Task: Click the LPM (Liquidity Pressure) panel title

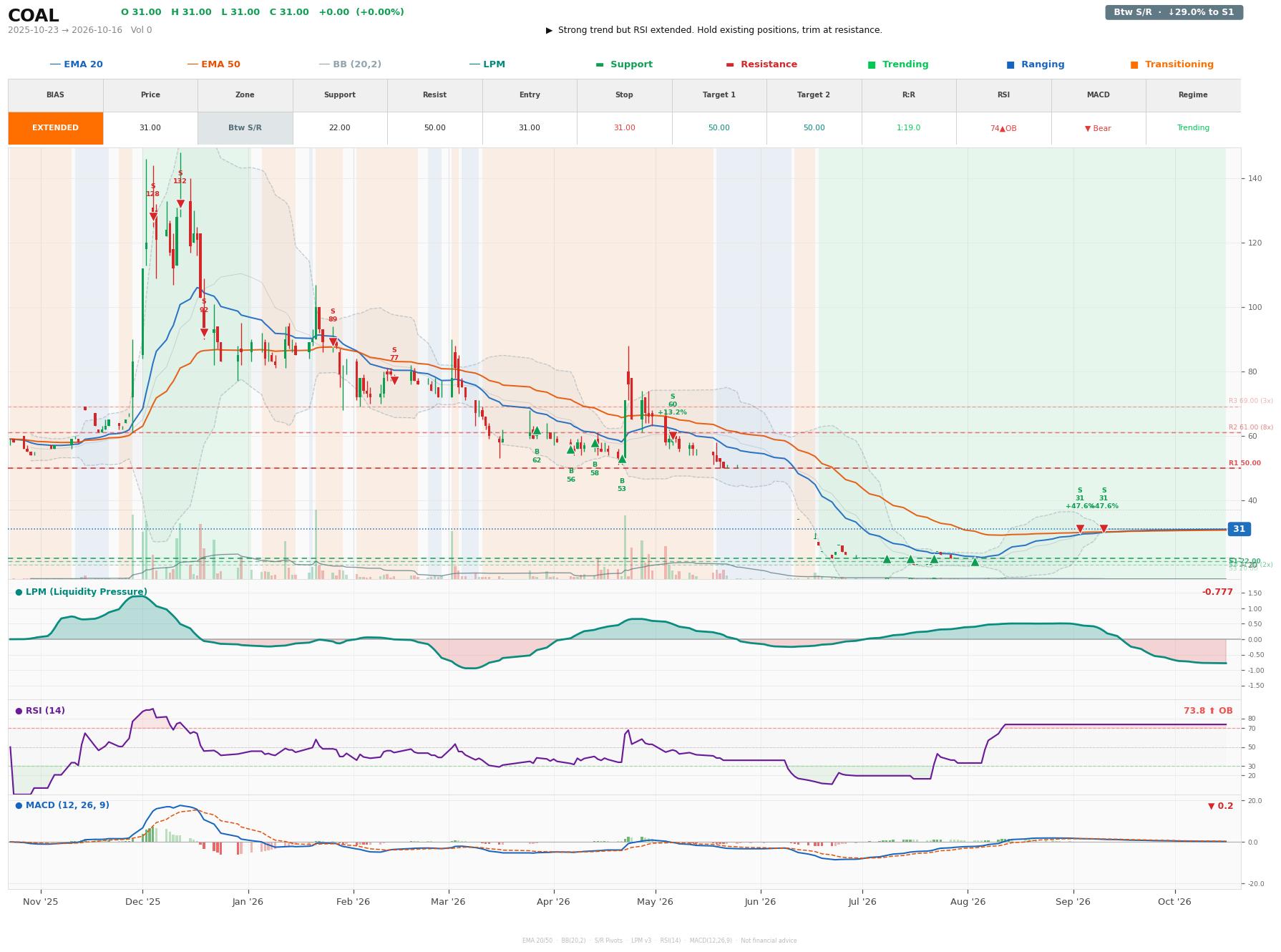Action: tap(82, 592)
